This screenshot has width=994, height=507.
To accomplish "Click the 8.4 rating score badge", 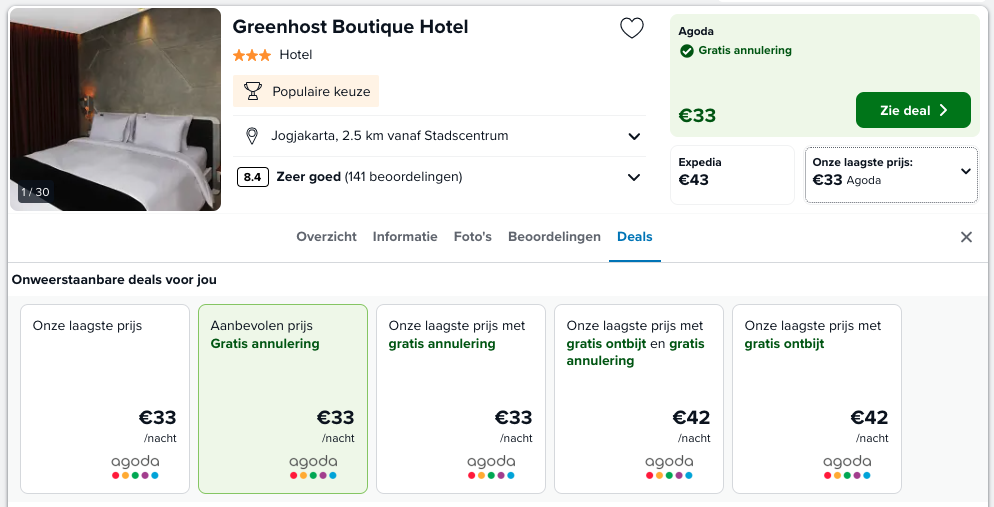I will tap(252, 177).
